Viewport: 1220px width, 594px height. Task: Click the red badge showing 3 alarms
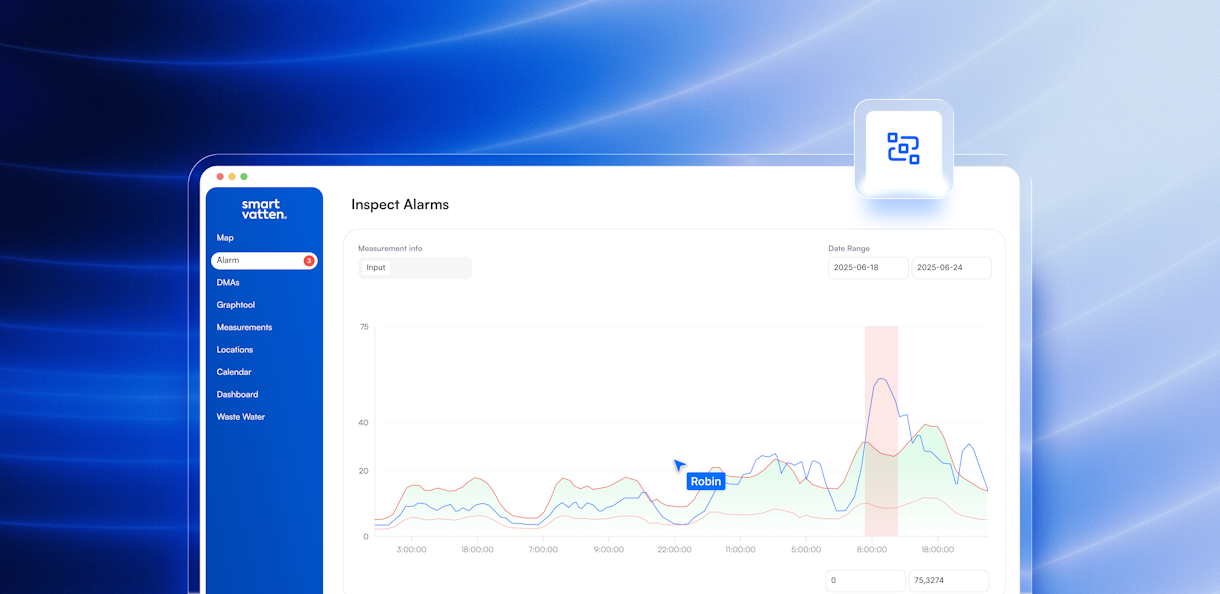pos(311,260)
